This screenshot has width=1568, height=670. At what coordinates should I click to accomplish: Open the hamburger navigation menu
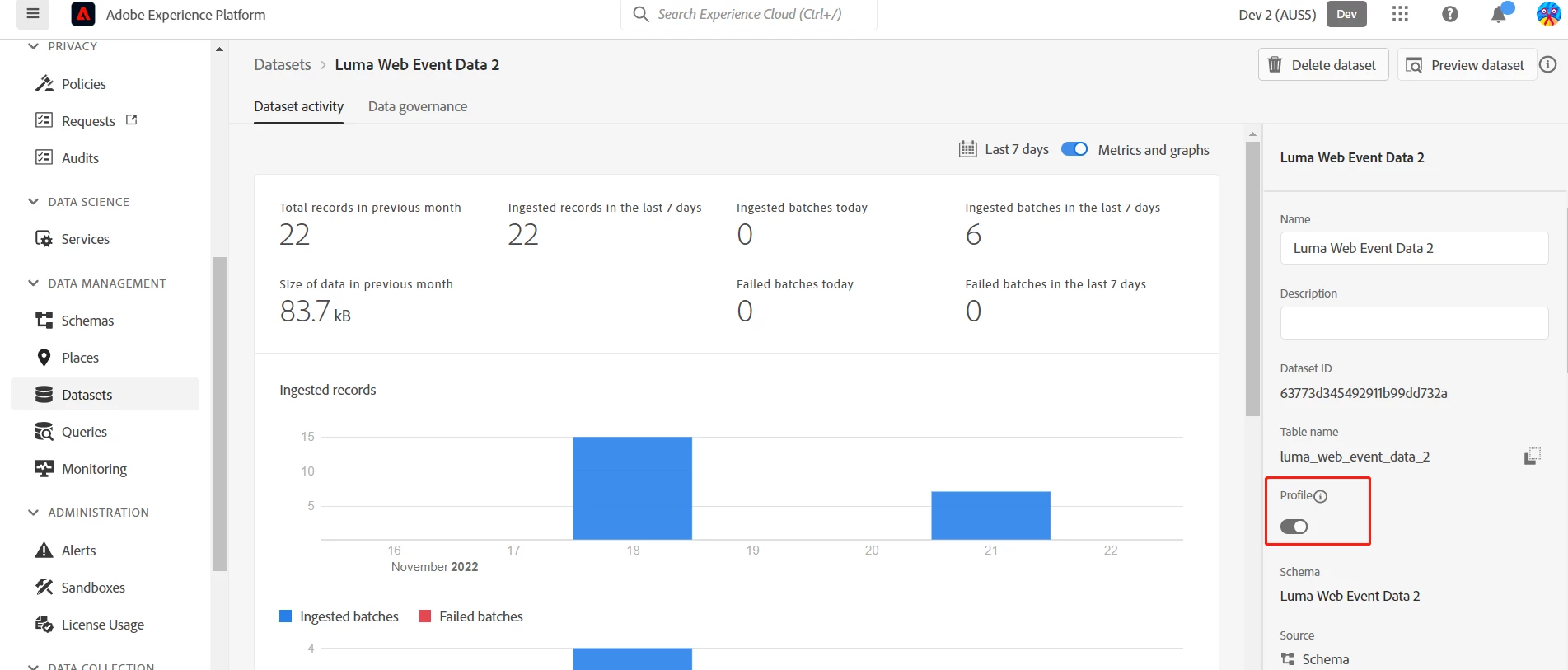coord(33,14)
